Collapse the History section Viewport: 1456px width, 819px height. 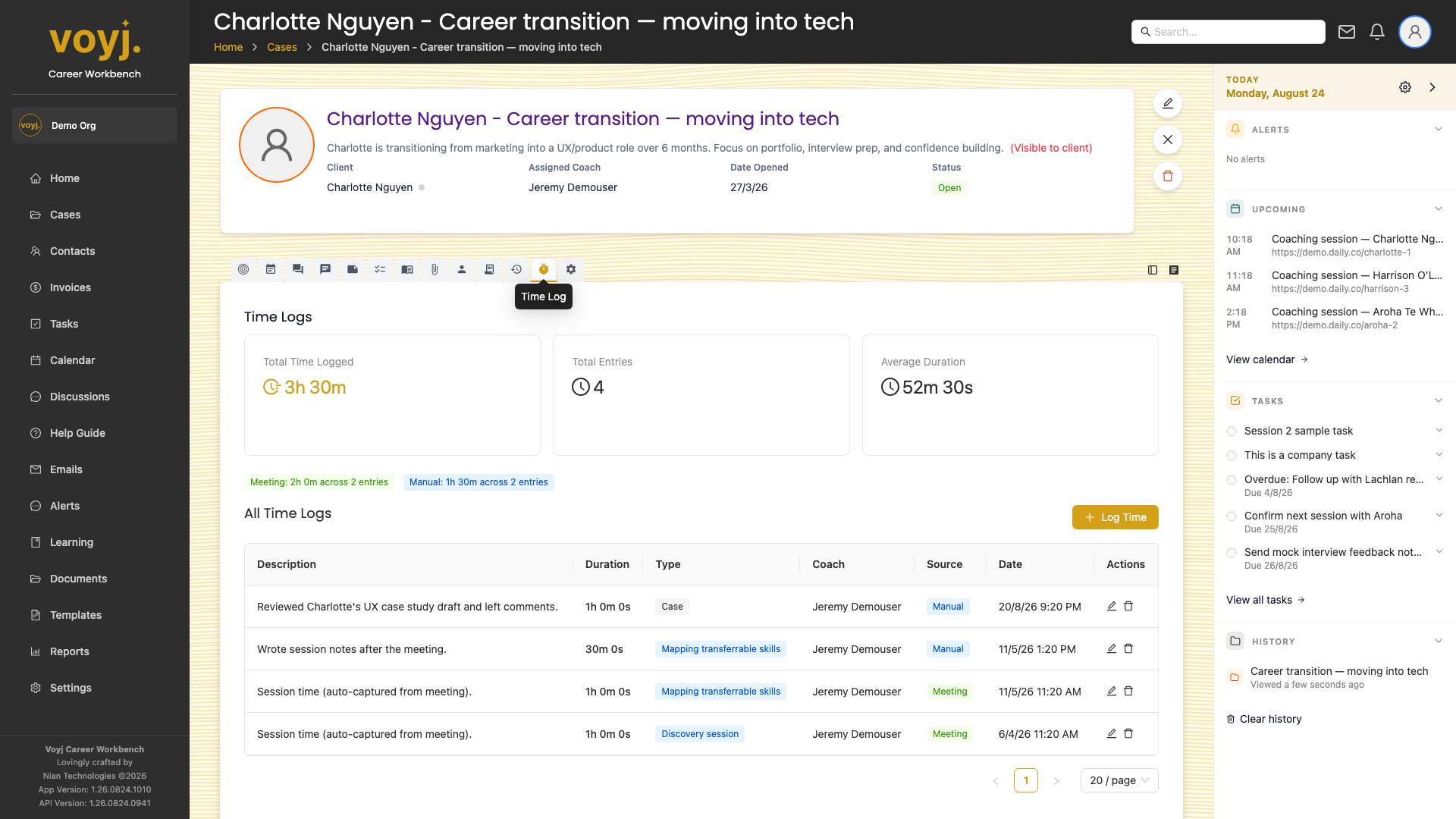1439,641
